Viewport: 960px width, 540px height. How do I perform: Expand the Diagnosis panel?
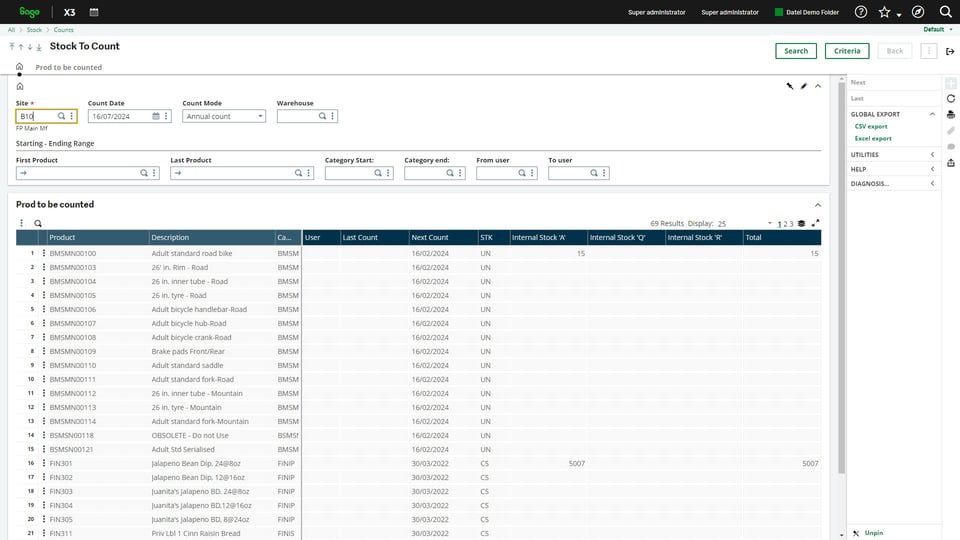coord(932,183)
